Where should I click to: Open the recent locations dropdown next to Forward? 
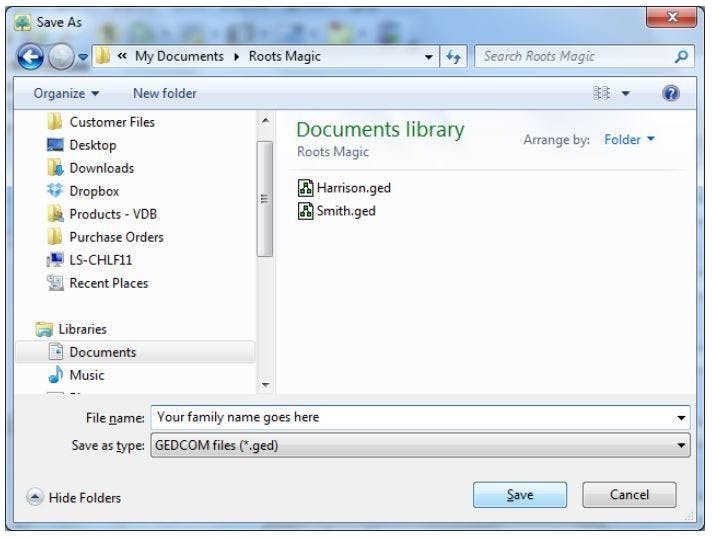pyautogui.click(x=83, y=57)
